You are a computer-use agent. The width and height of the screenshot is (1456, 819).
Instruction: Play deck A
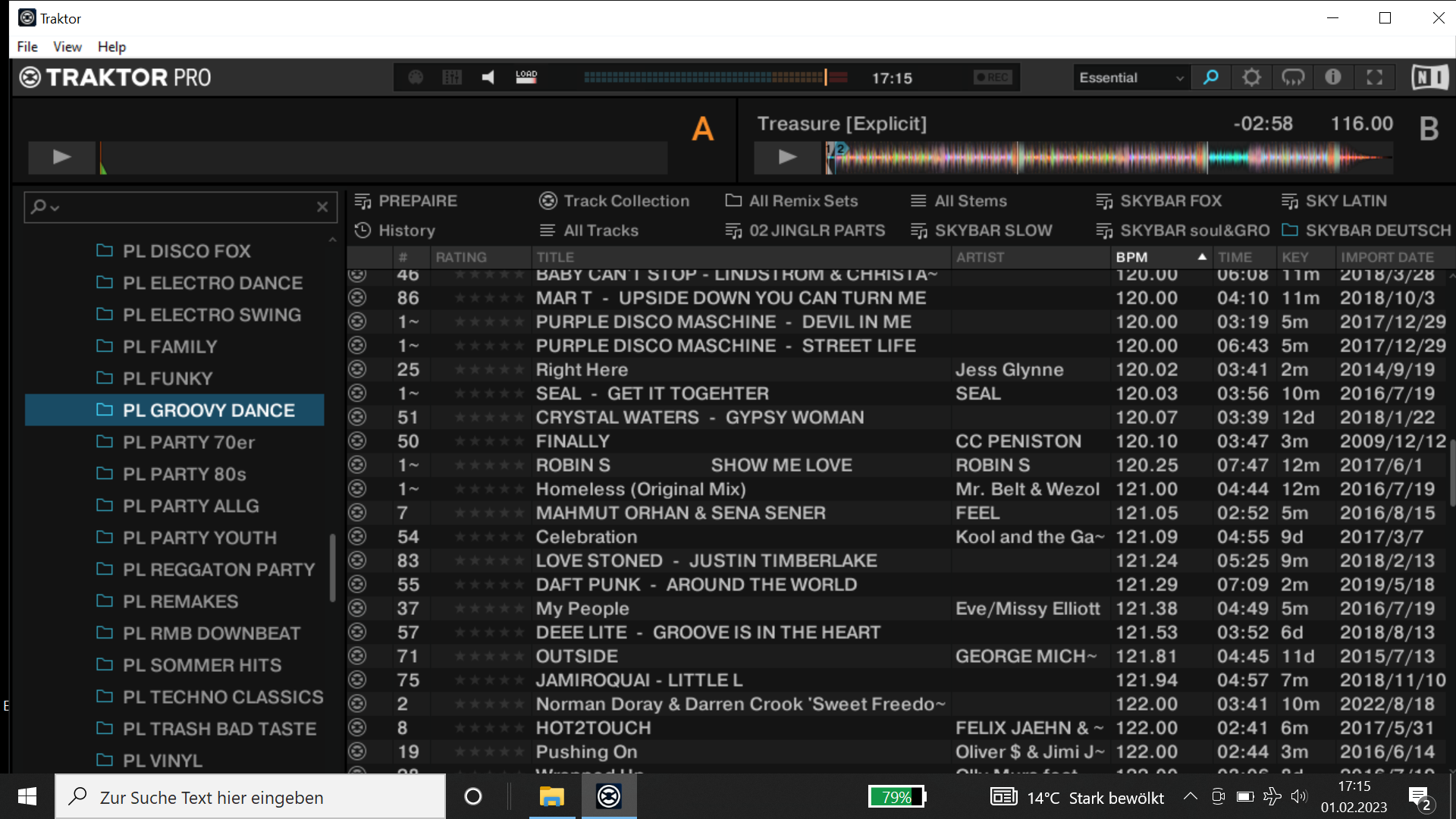61,157
